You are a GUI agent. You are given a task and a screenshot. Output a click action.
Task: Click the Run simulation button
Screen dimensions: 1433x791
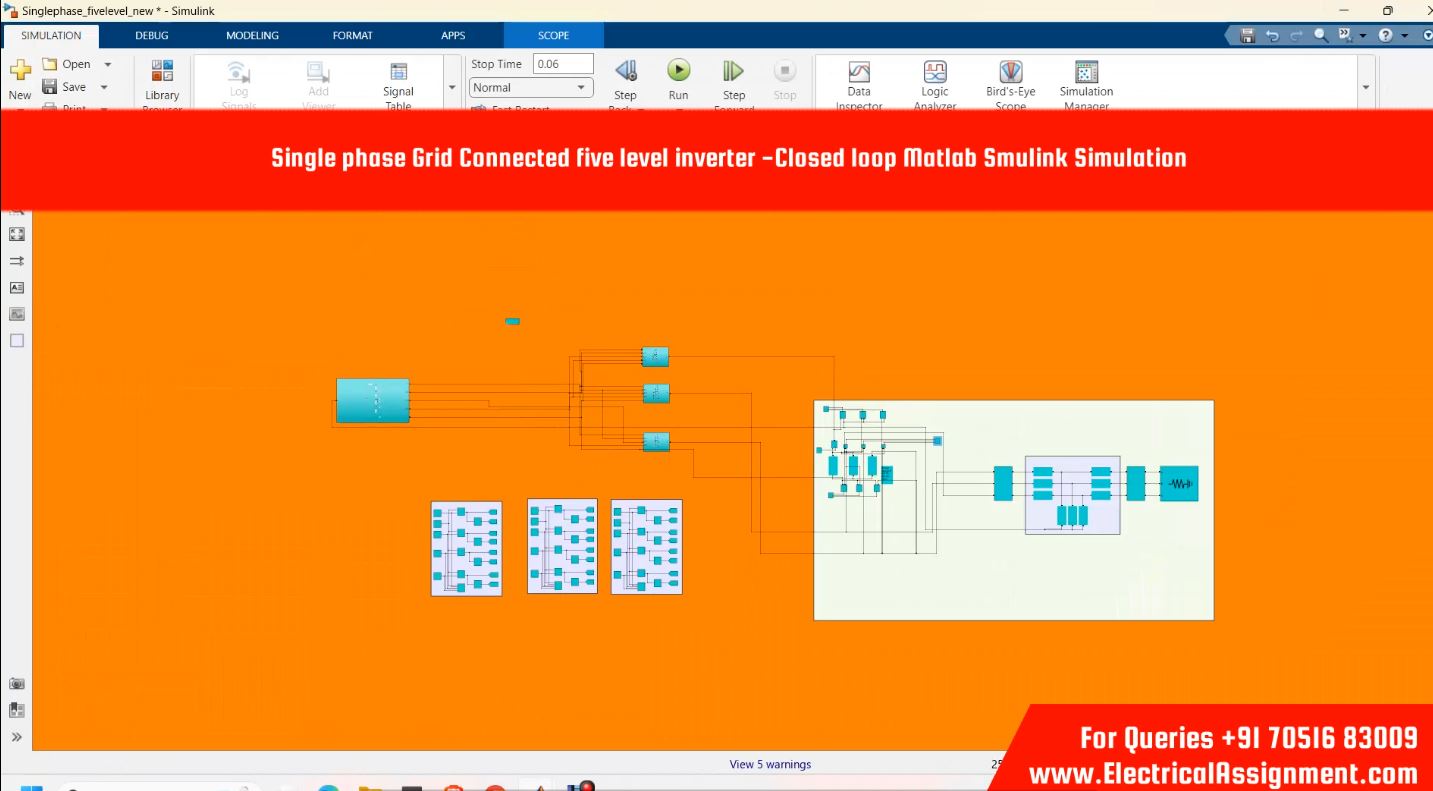point(678,71)
